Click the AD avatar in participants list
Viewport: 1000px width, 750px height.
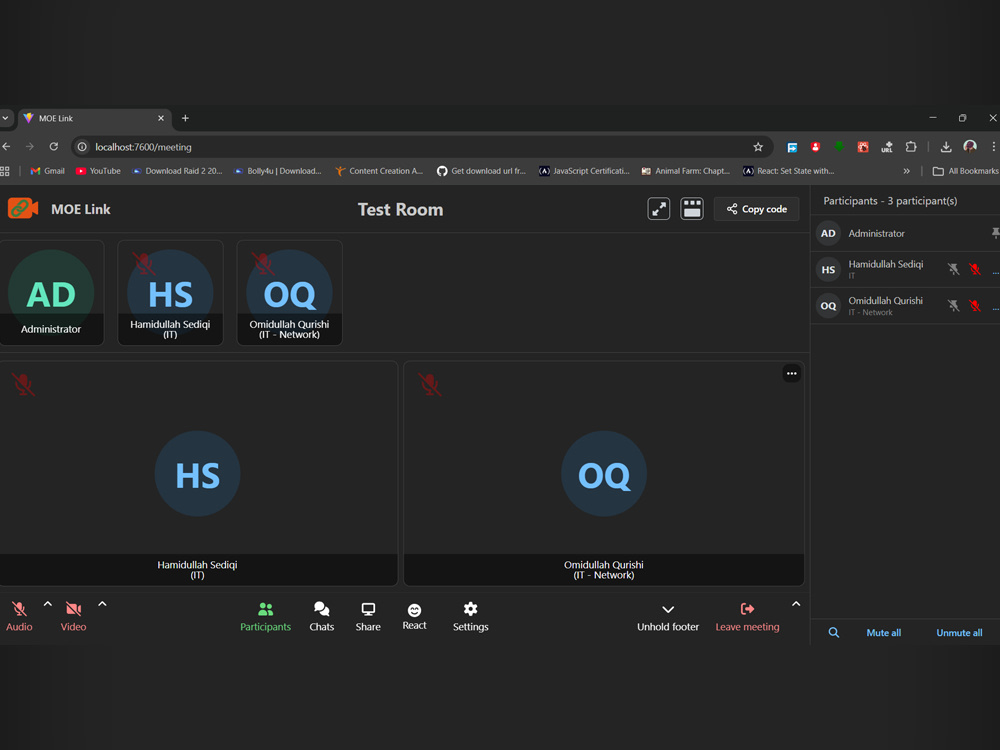[828, 233]
